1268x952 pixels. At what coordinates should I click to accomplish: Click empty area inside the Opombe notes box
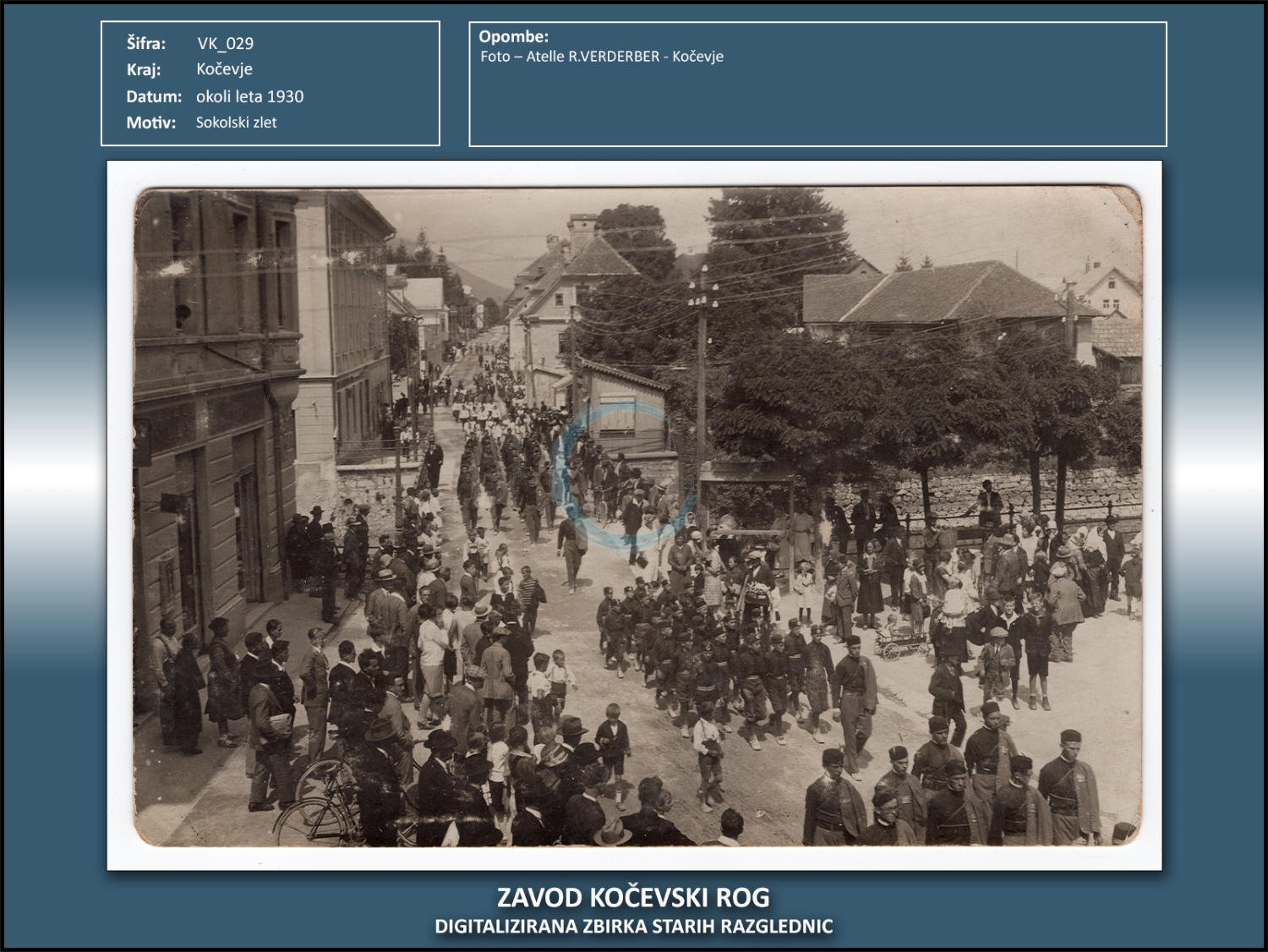pos(817,106)
